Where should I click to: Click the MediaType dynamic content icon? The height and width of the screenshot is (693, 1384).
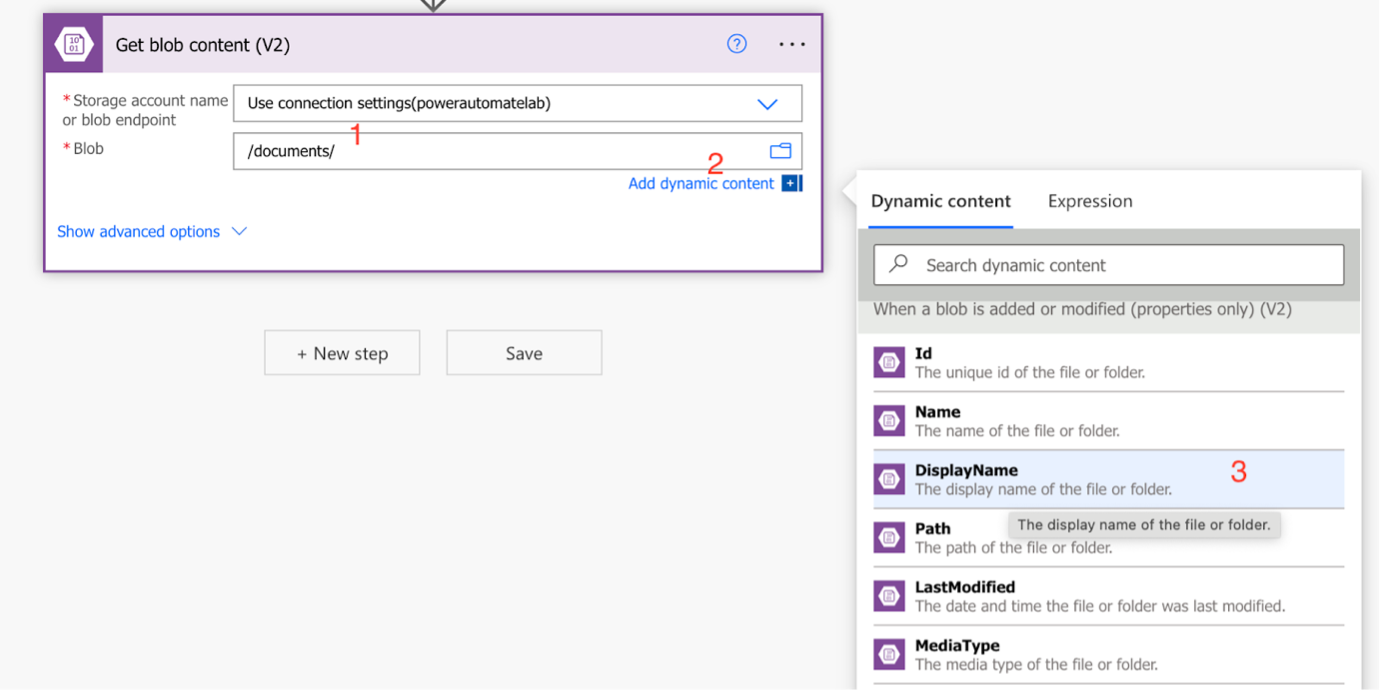(x=889, y=653)
